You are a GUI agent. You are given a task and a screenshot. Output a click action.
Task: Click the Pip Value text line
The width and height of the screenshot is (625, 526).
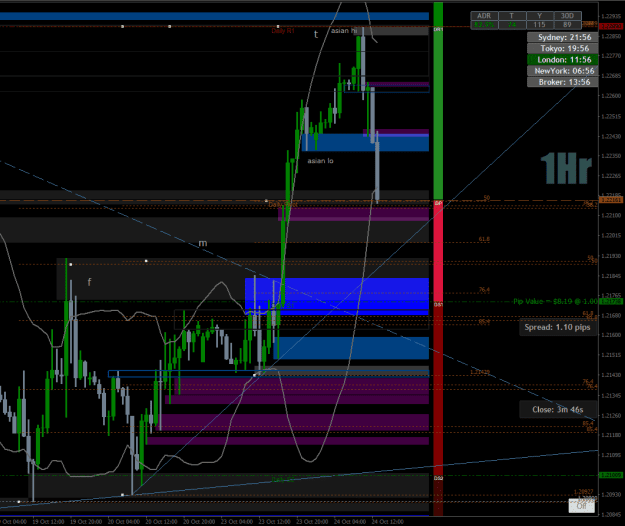pyautogui.click(x=555, y=301)
